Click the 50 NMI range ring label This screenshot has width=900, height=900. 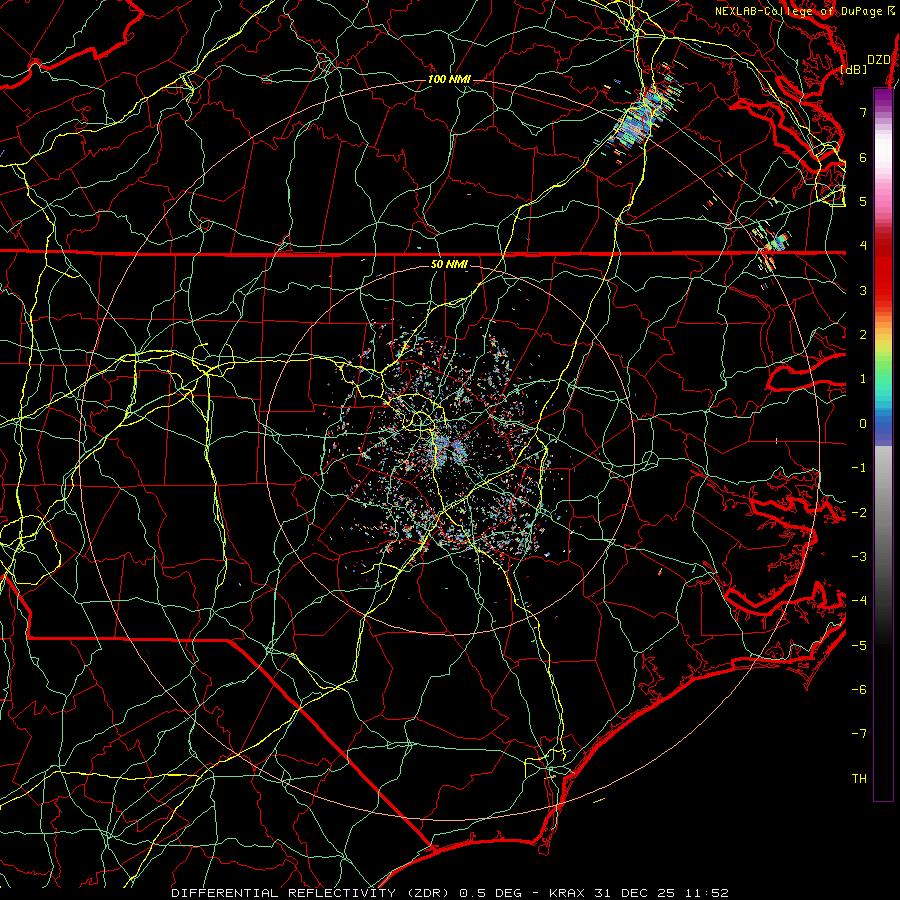pos(449,264)
